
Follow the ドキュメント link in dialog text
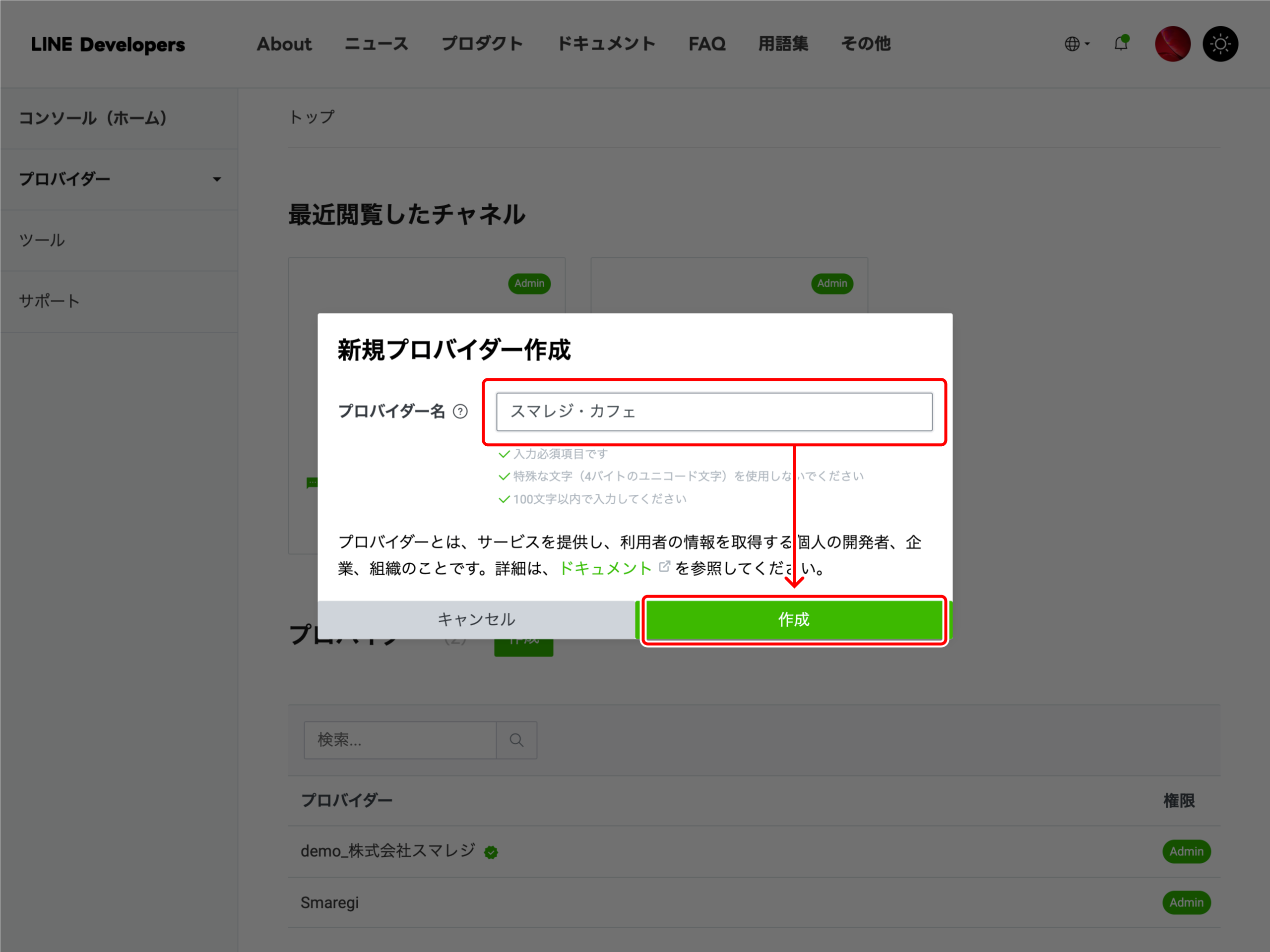click(605, 568)
